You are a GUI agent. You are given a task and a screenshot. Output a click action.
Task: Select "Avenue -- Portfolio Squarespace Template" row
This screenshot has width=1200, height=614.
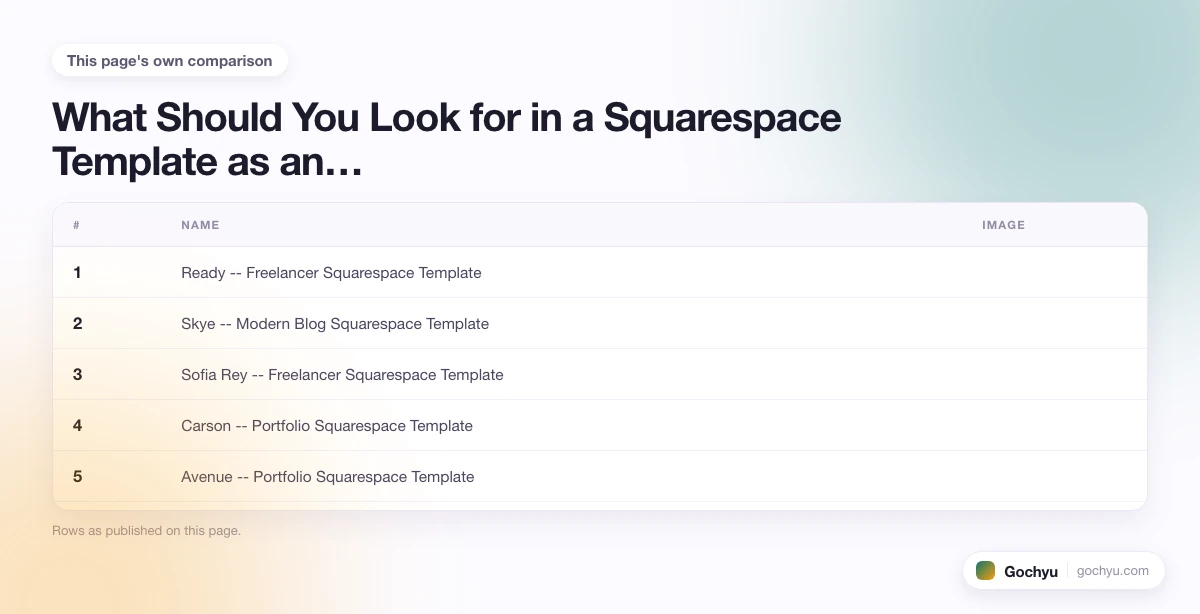[x=600, y=476]
